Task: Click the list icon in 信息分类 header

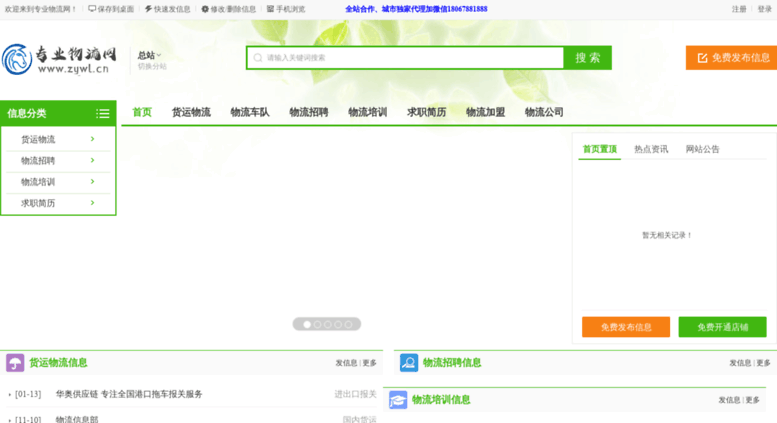Action: click(x=103, y=113)
